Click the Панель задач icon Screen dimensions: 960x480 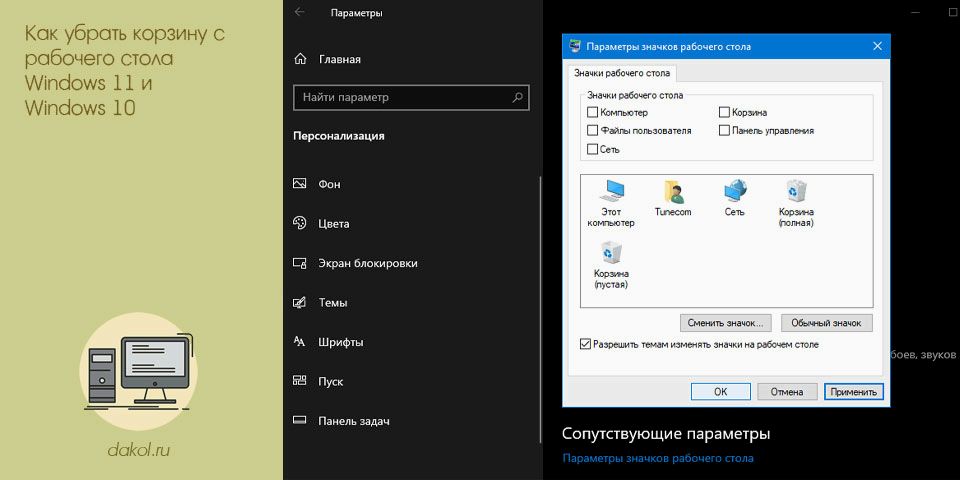click(x=299, y=421)
